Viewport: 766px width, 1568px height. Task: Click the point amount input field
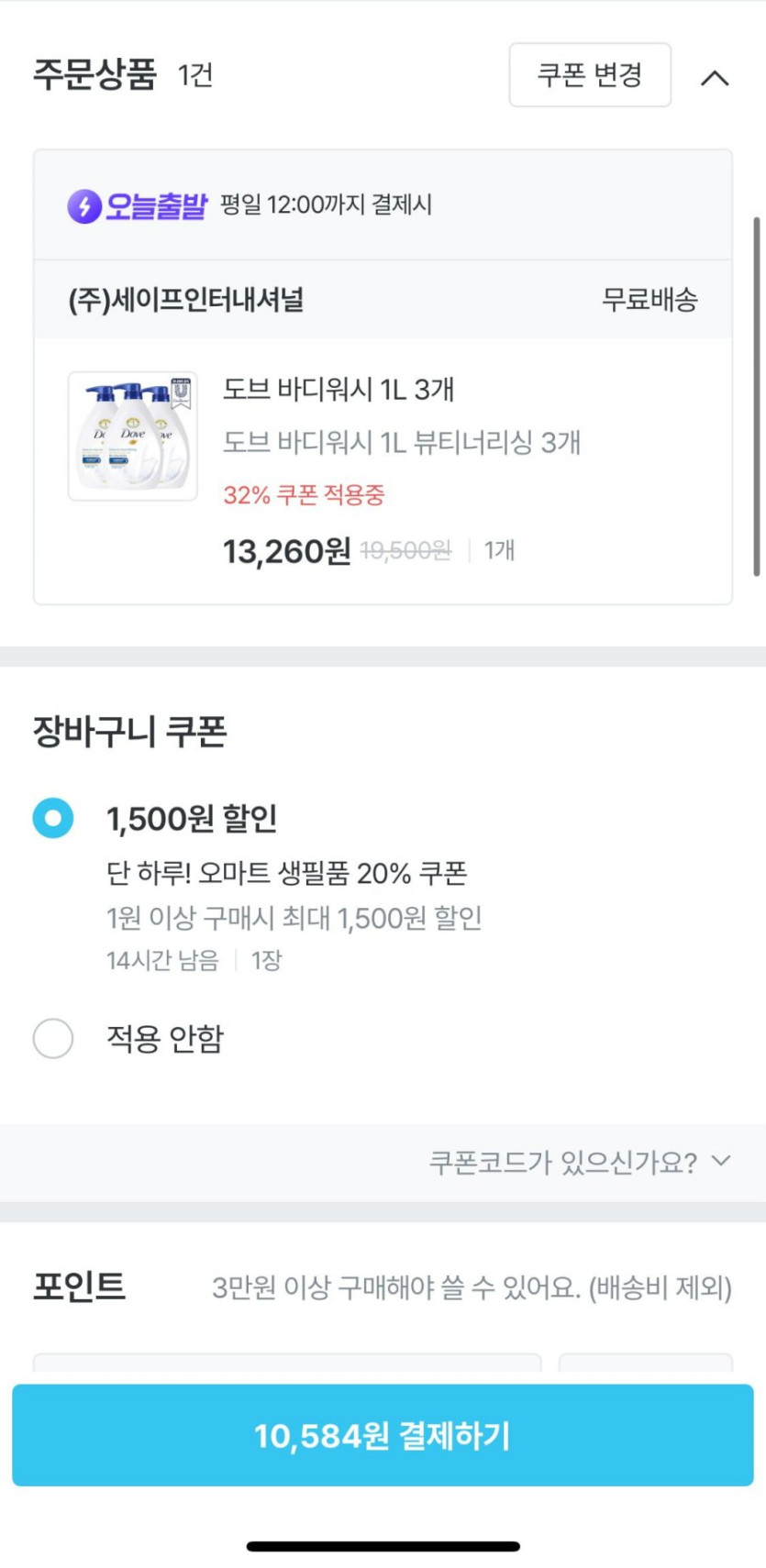click(x=286, y=1363)
